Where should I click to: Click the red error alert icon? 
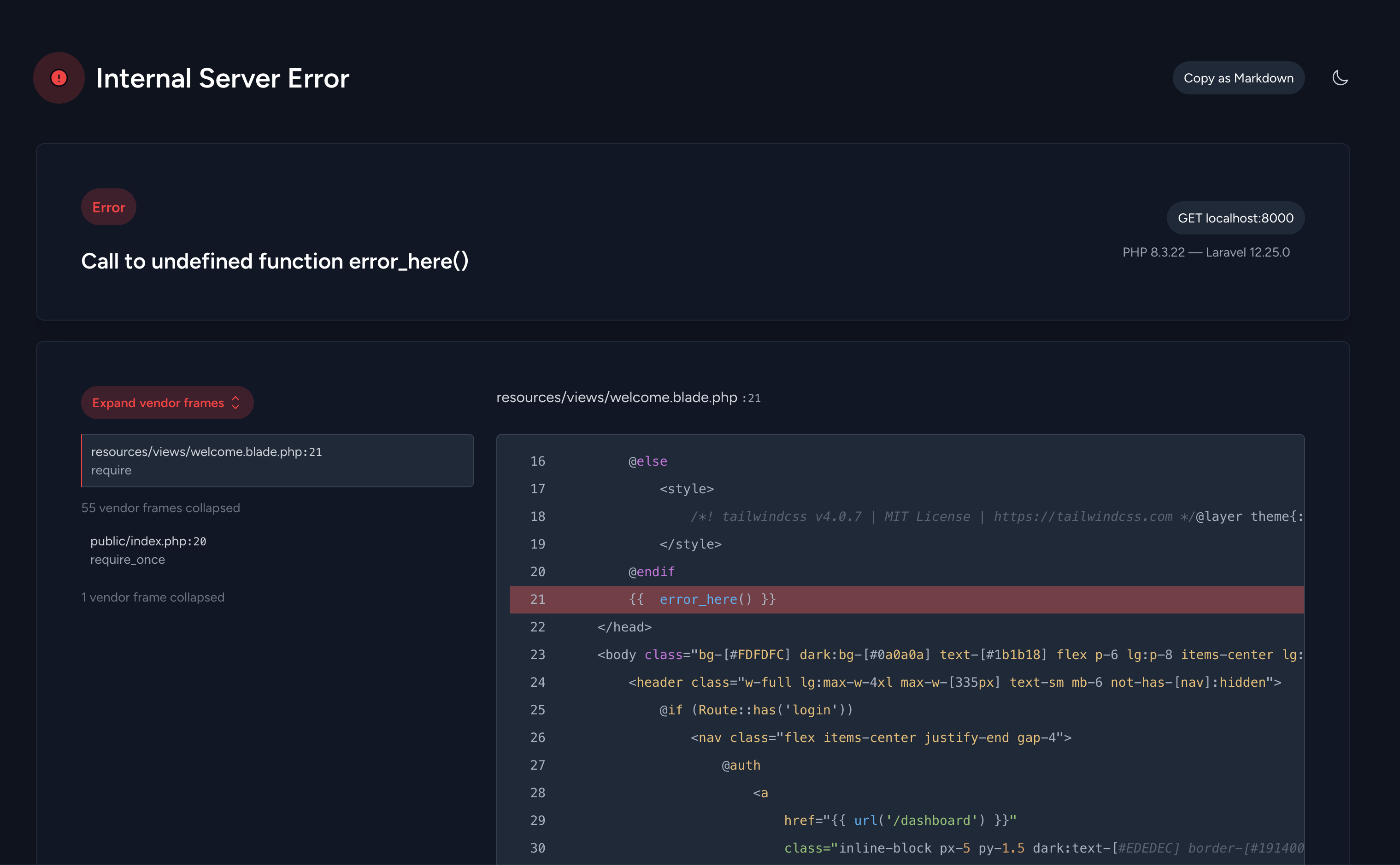(59, 78)
